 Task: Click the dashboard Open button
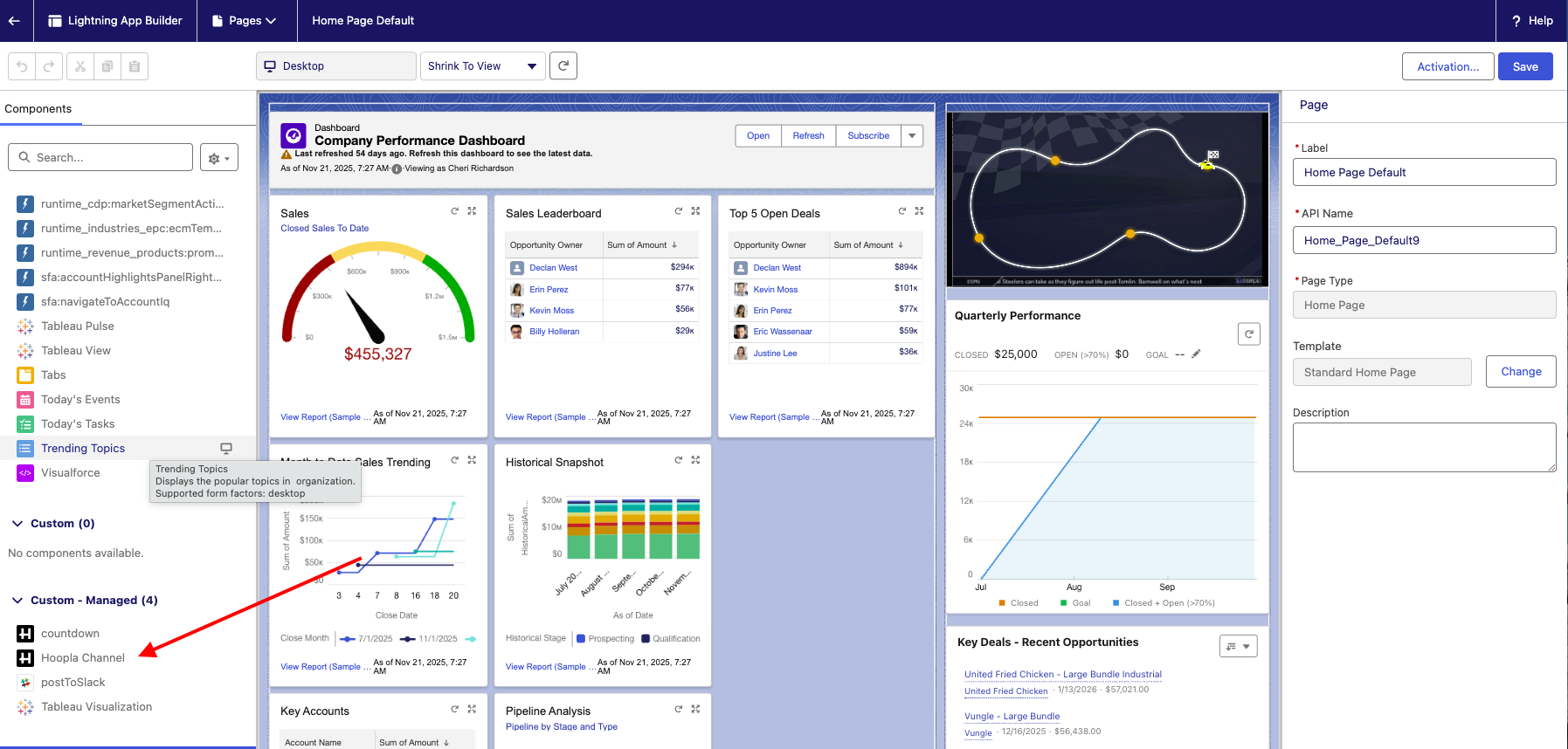(758, 135)
